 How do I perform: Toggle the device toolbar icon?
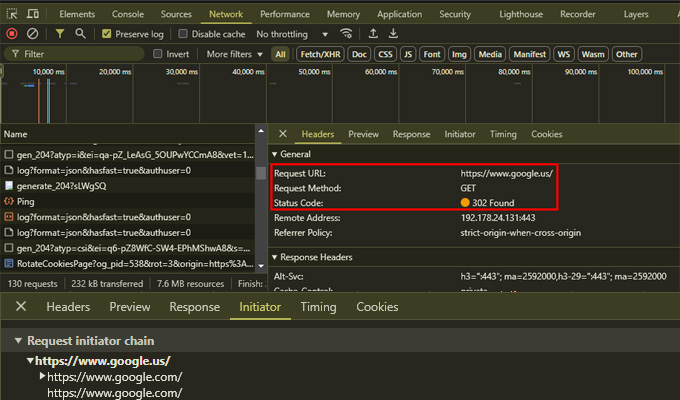[x=33, y=15]
